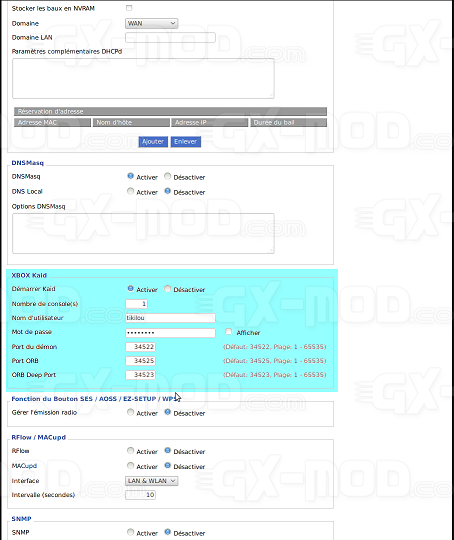454x540 pixels.
Task: Focus the Paramètres complémentaires DHCPd textarea
Action: (143, 79)
